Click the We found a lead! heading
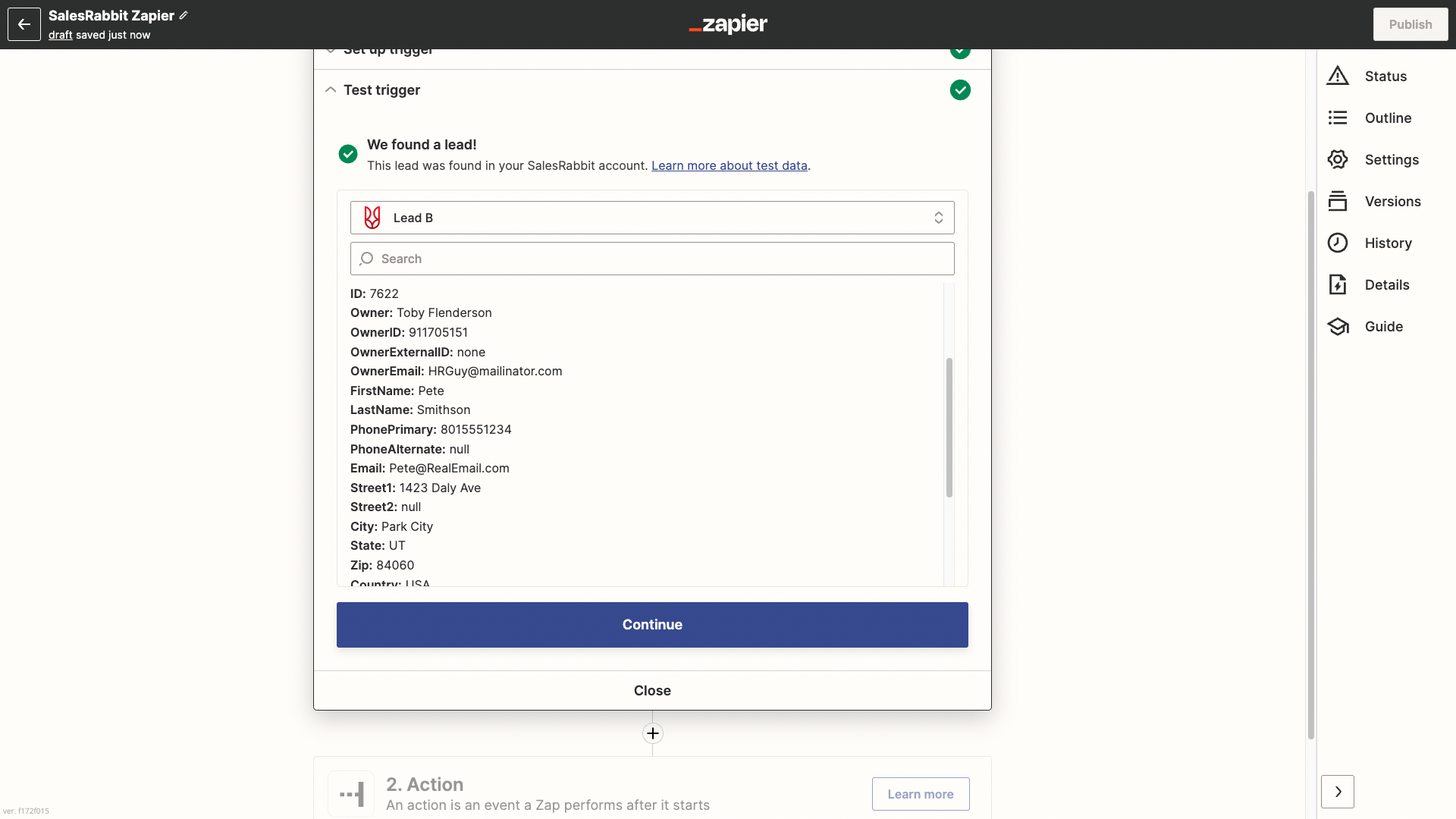 422,144
